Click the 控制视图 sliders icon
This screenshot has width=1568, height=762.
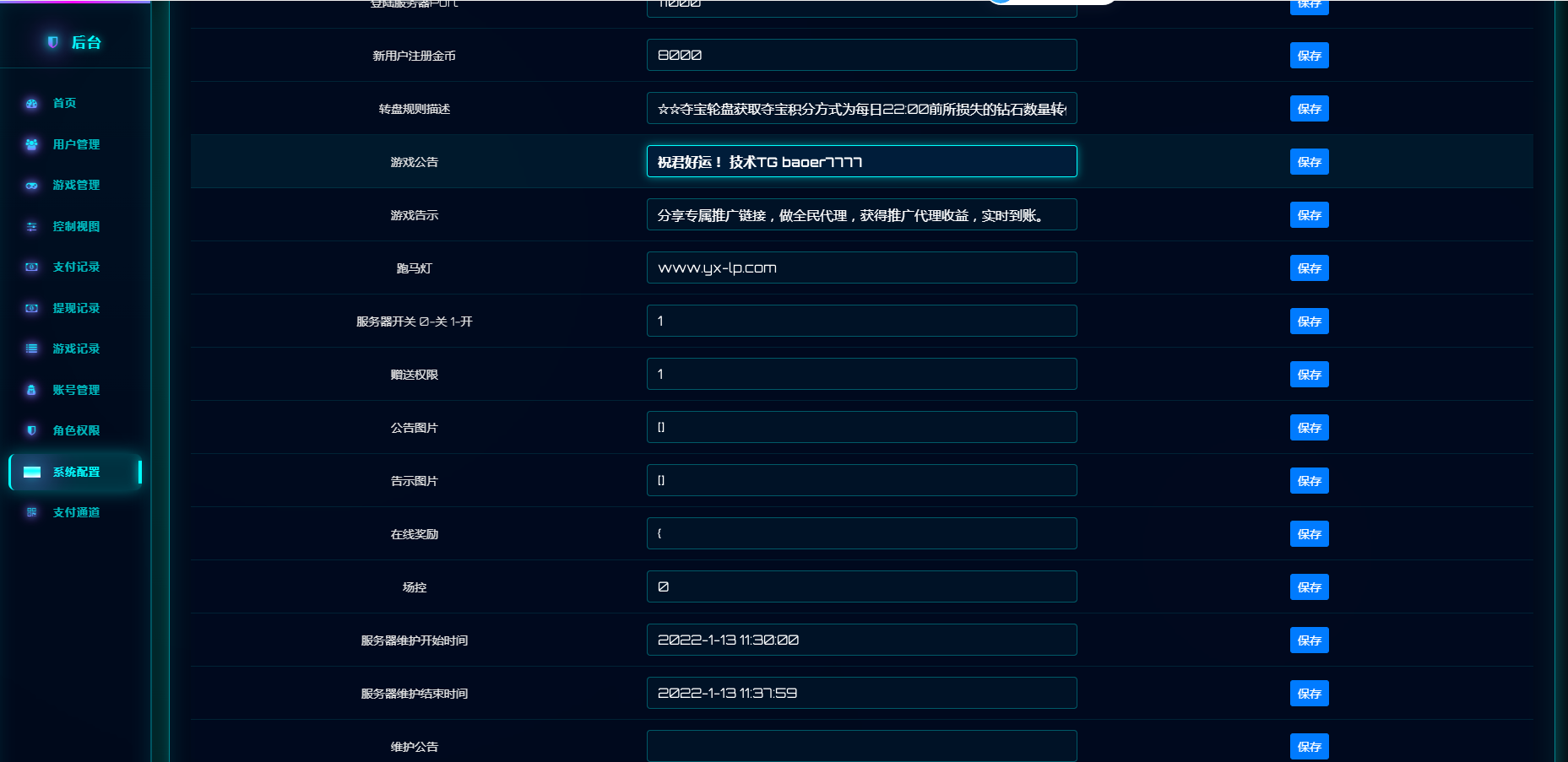point(31,226)
